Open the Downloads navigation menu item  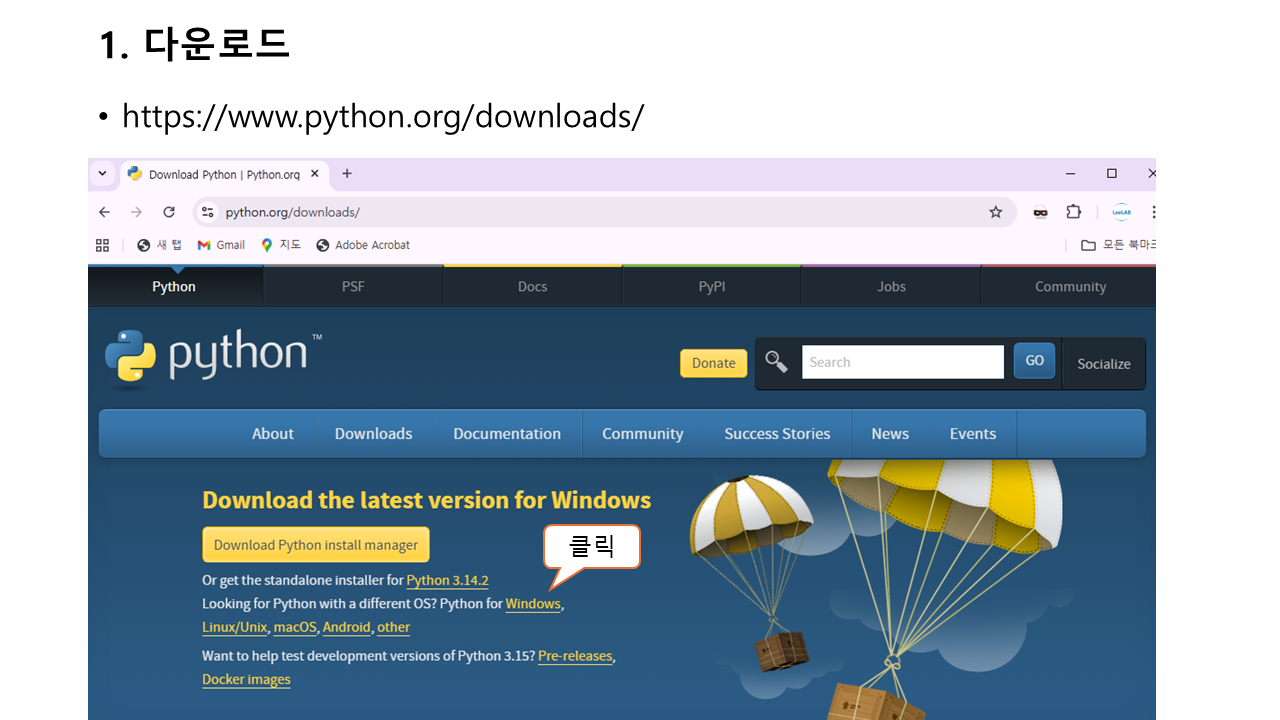tap(373, 434)
